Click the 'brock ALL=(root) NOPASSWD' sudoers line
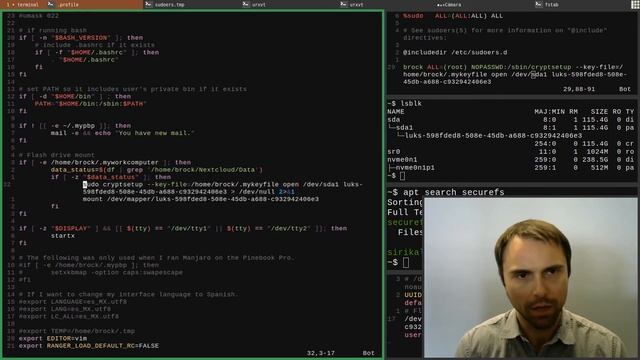This screenshot has width=640, height=360. [x=514, y=74]
